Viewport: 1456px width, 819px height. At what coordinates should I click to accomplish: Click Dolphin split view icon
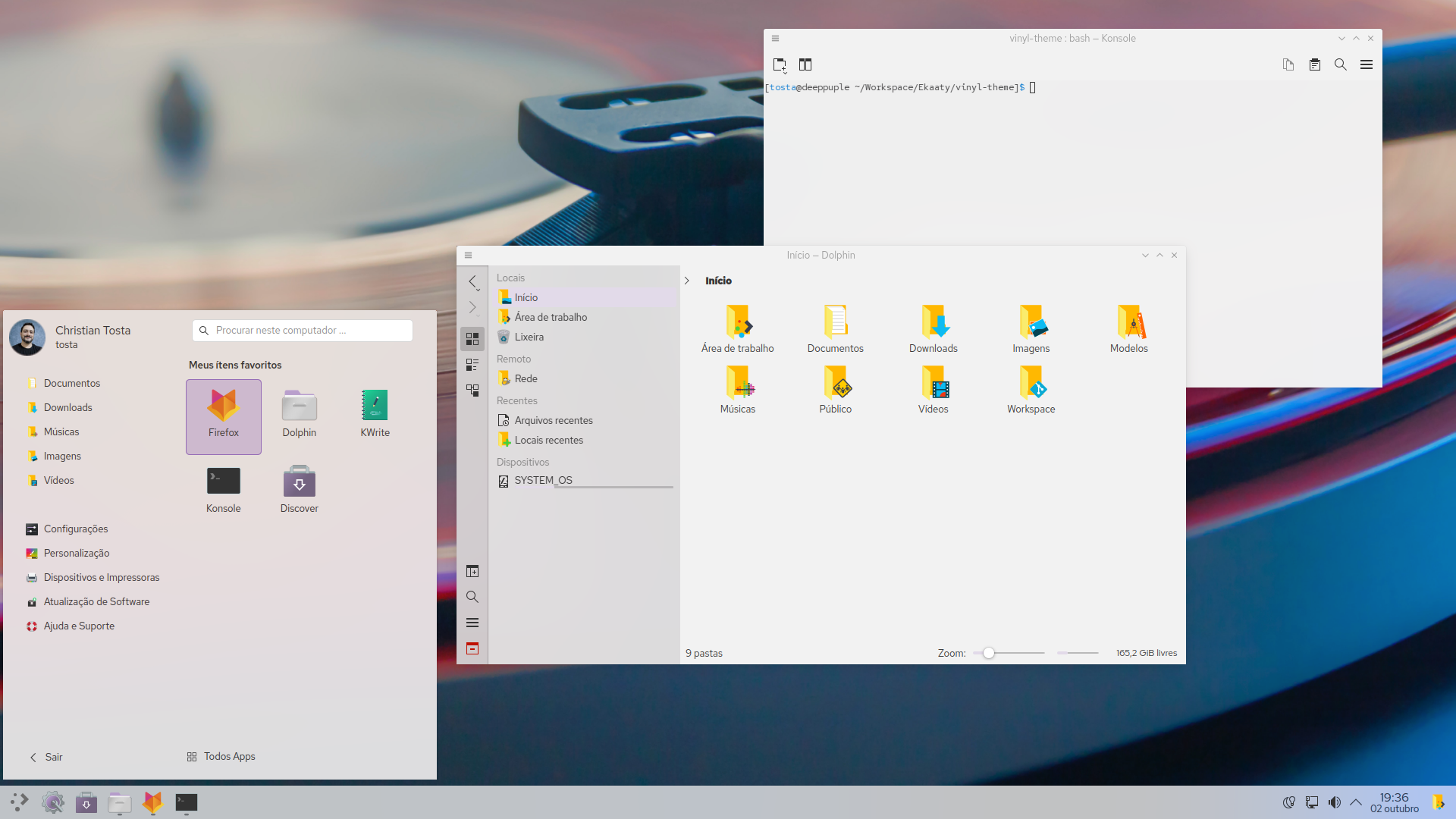coord(472,571)
